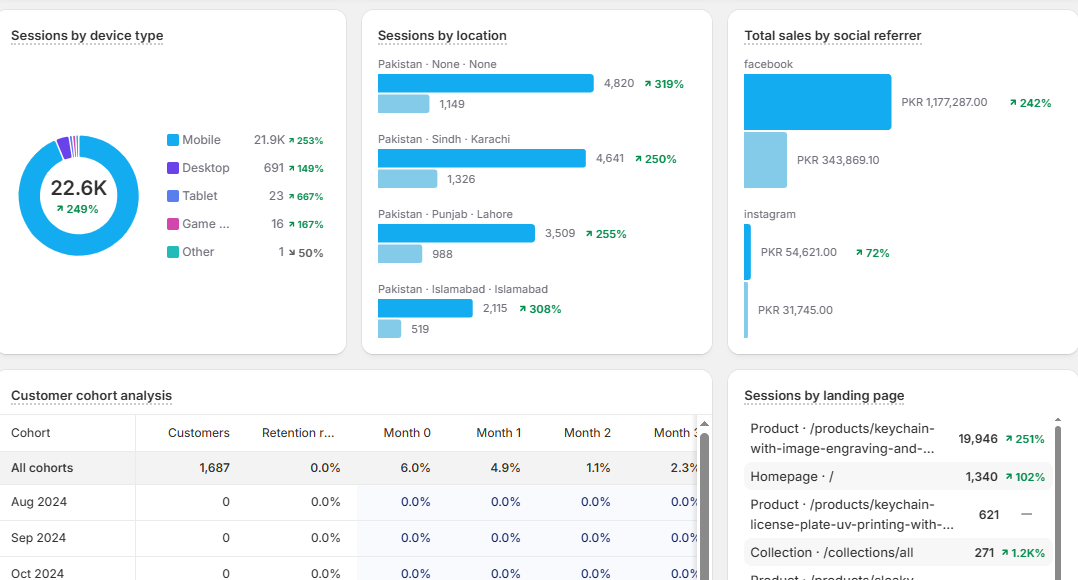This screenshot has width=1078, height=580.
Task: Click the Customers column header
Action: pyautogui.click(x=198, y=433)
